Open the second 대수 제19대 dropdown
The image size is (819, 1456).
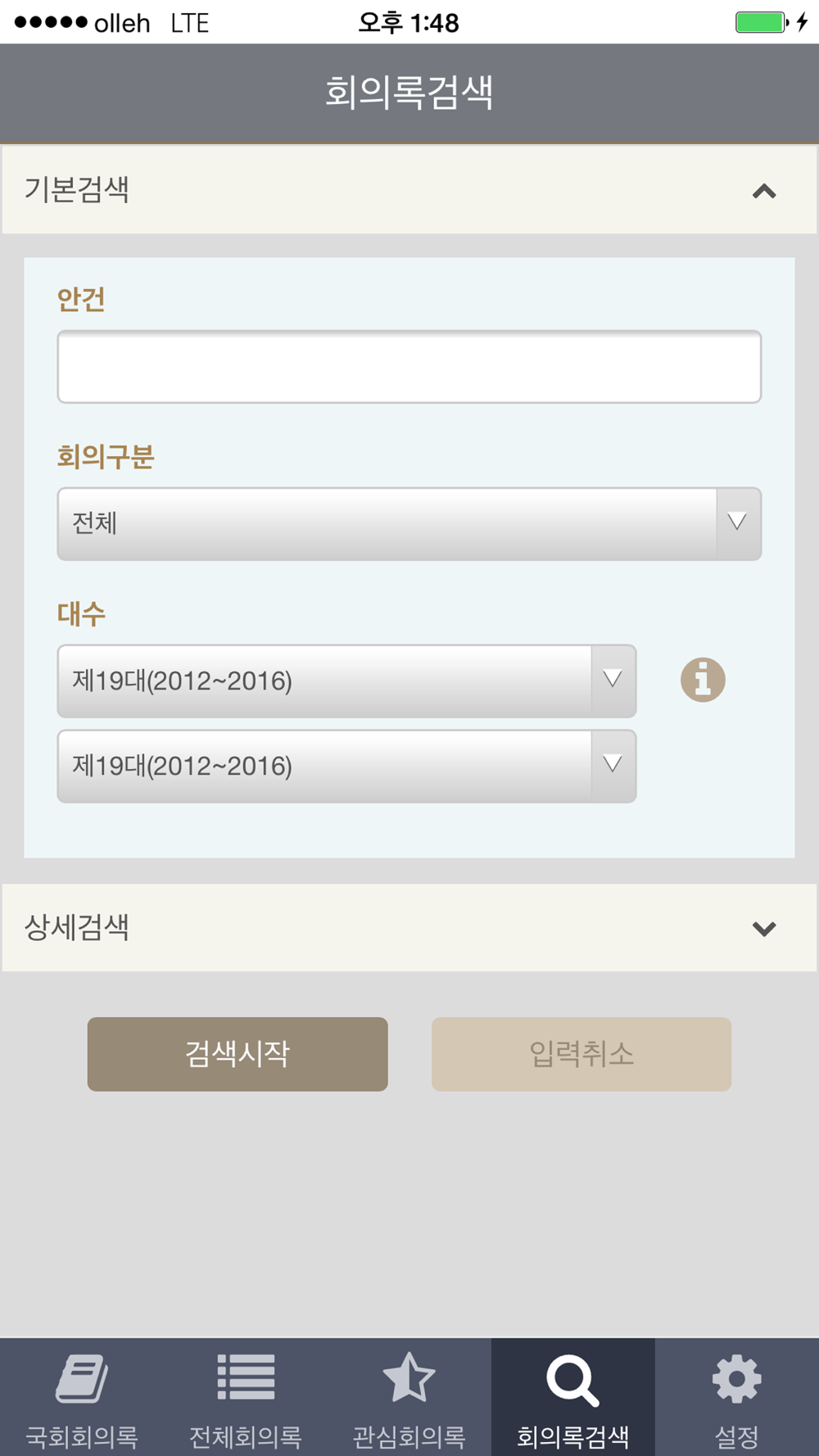click(x=346, y=766)
